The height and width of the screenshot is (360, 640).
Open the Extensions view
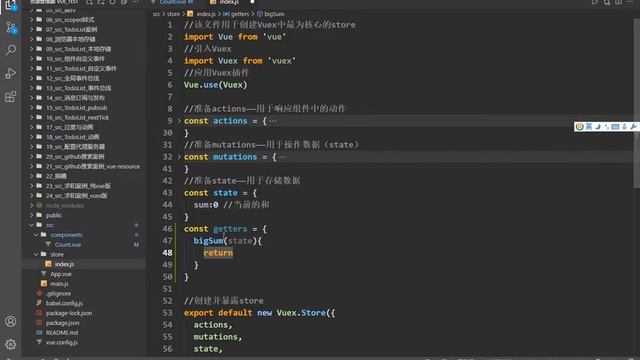click(x=11, y=97)
